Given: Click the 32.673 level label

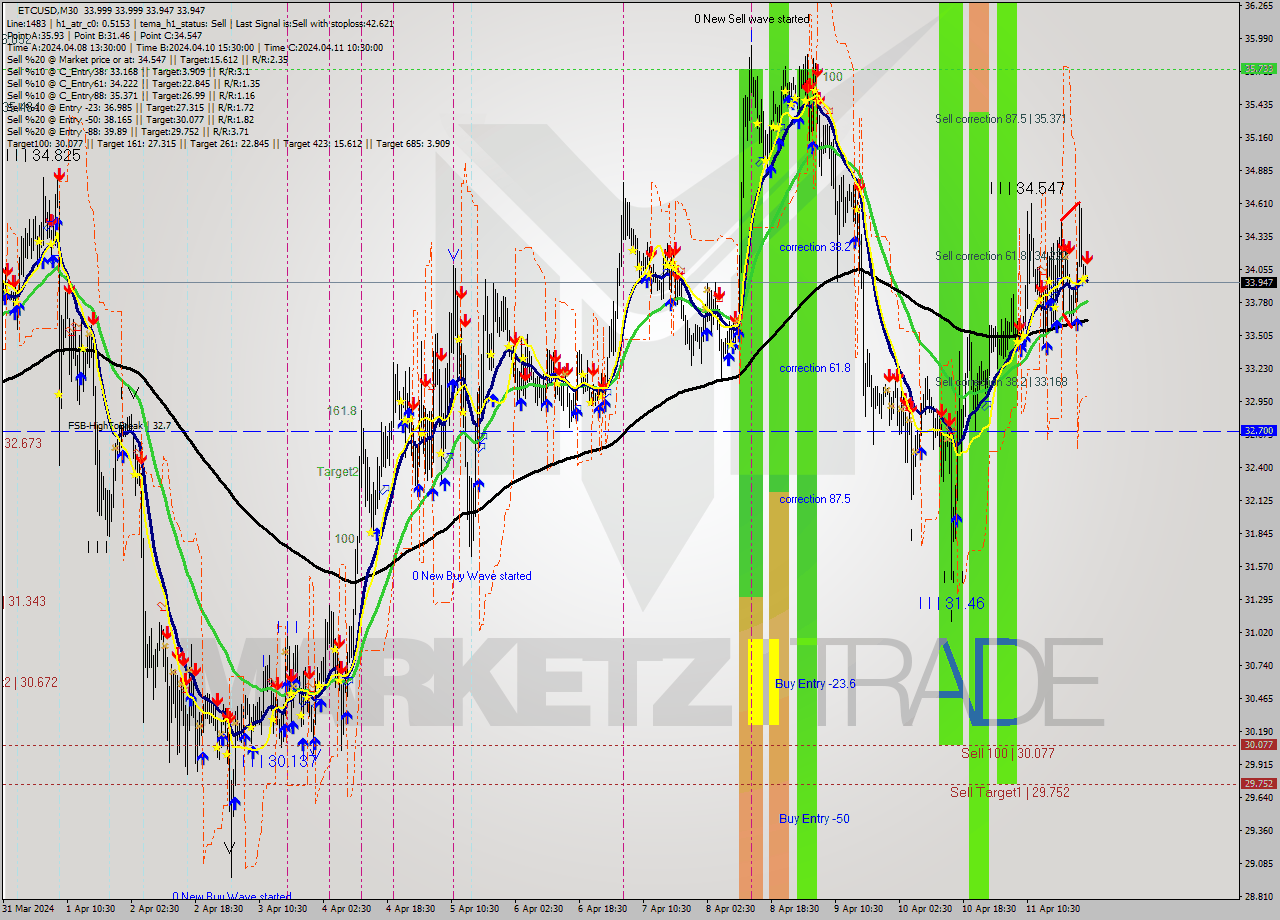Looking at the screenshot, I should 23,443.
